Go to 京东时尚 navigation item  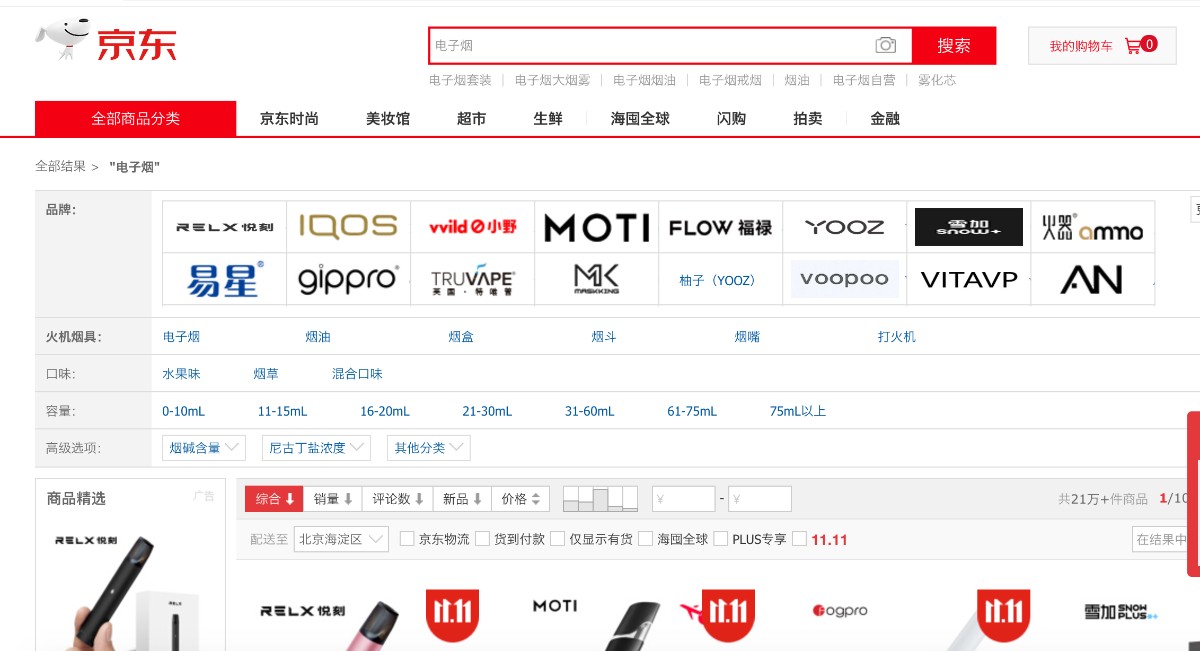(x=289, y=118)
